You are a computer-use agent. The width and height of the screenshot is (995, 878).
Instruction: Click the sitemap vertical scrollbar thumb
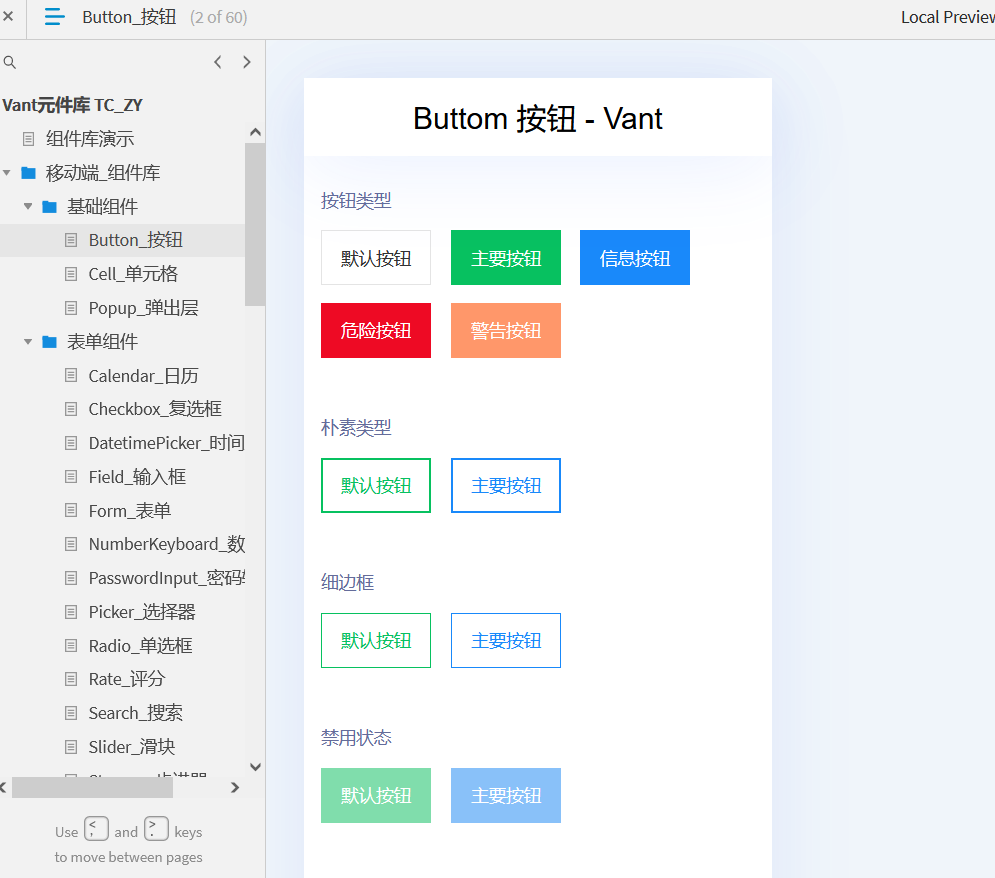pos(255,225)
